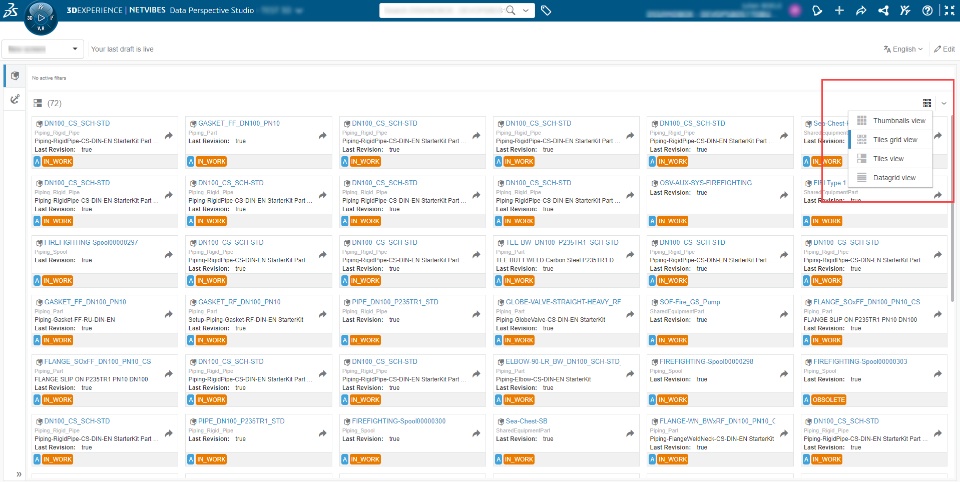This screenshot has height=482, width=960.
Task: Click the pencil icon beside Edit
Action: 937,49
